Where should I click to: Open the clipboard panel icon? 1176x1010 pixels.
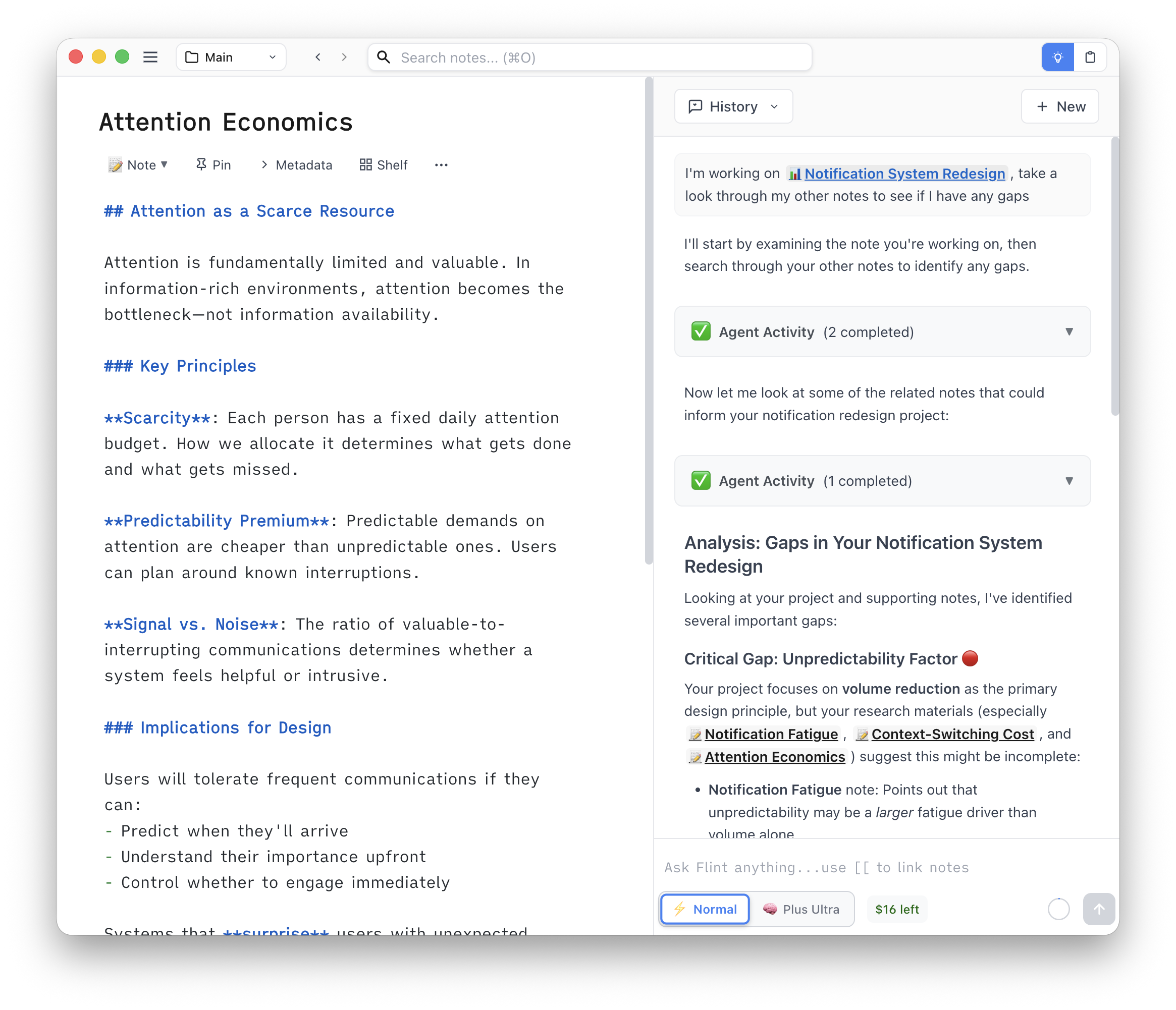point(1090,58)
